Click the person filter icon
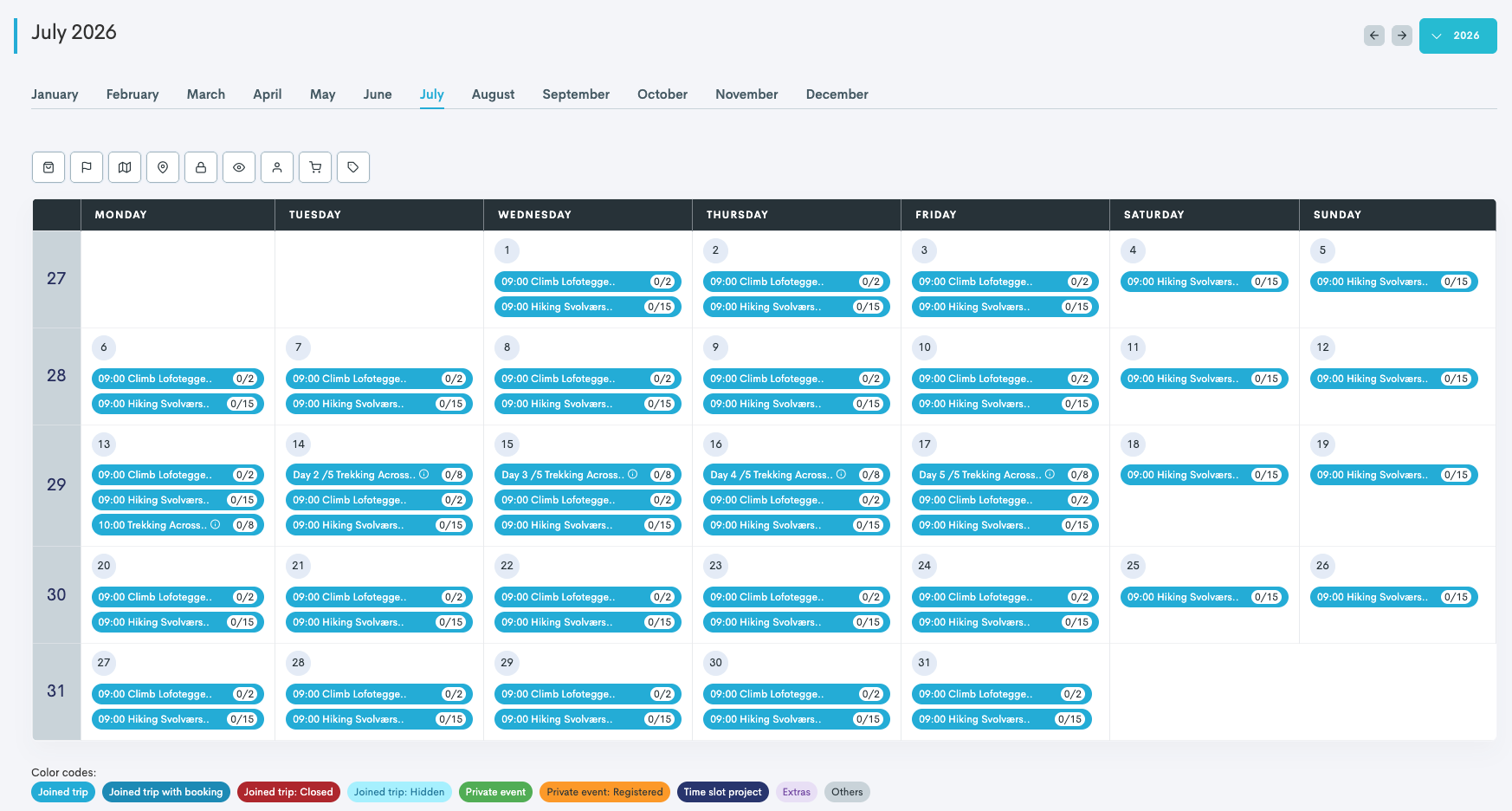The height and width of the screenshot is (811, 1512). pyautogui.click(x=277, y=167)
